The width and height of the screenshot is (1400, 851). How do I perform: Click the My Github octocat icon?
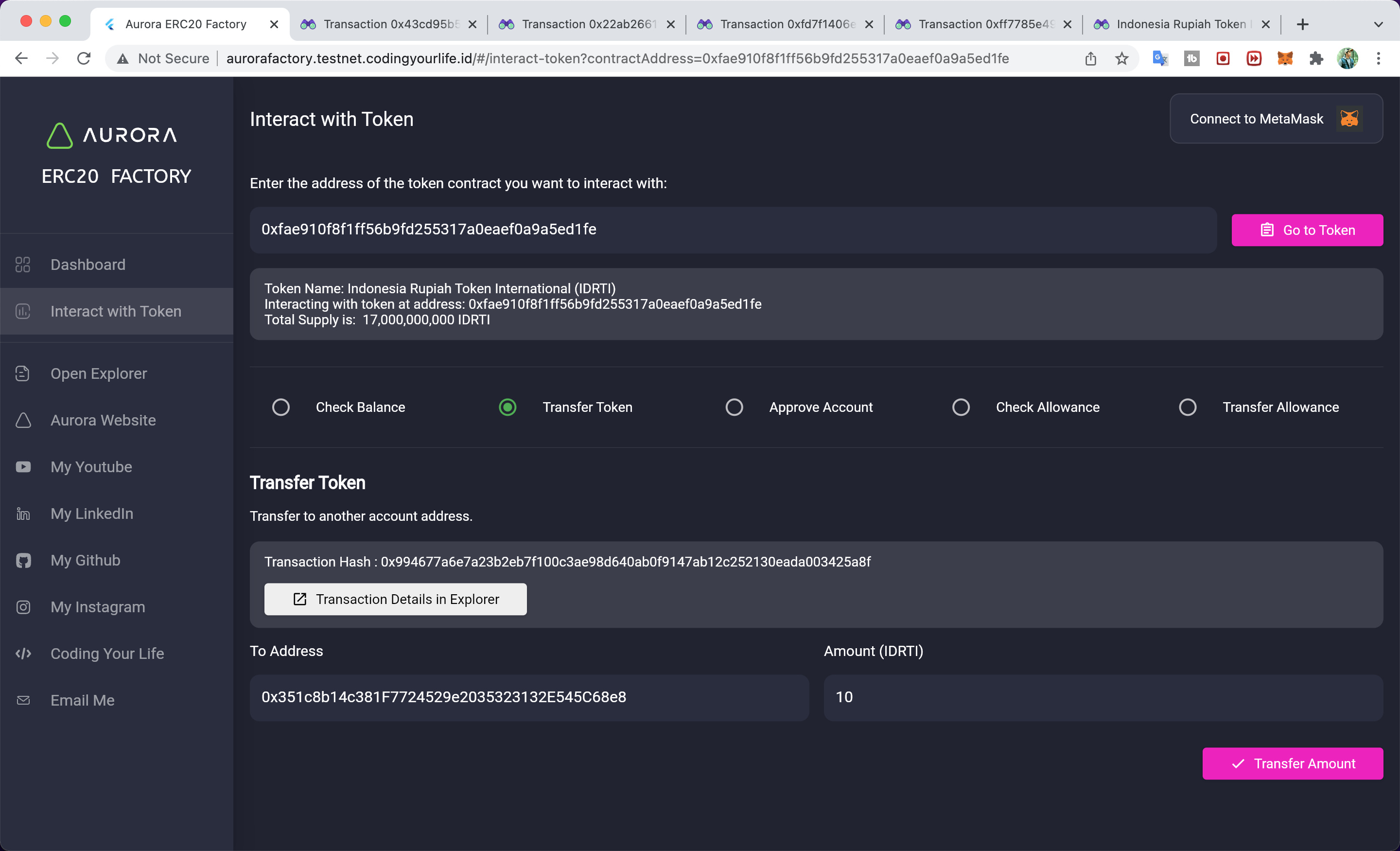(23, 561)
